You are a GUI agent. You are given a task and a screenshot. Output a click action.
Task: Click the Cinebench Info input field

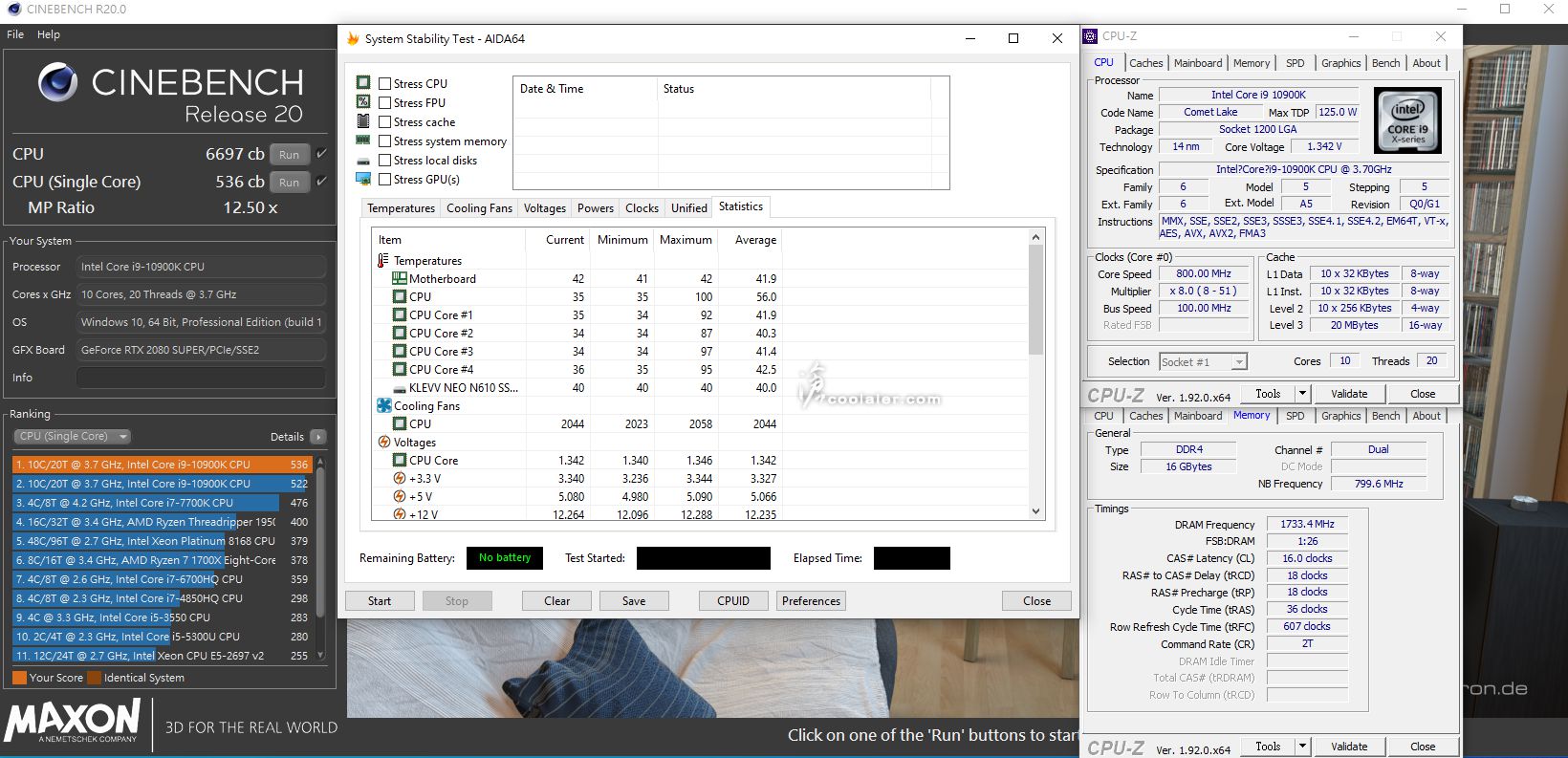tap(201, 378)
